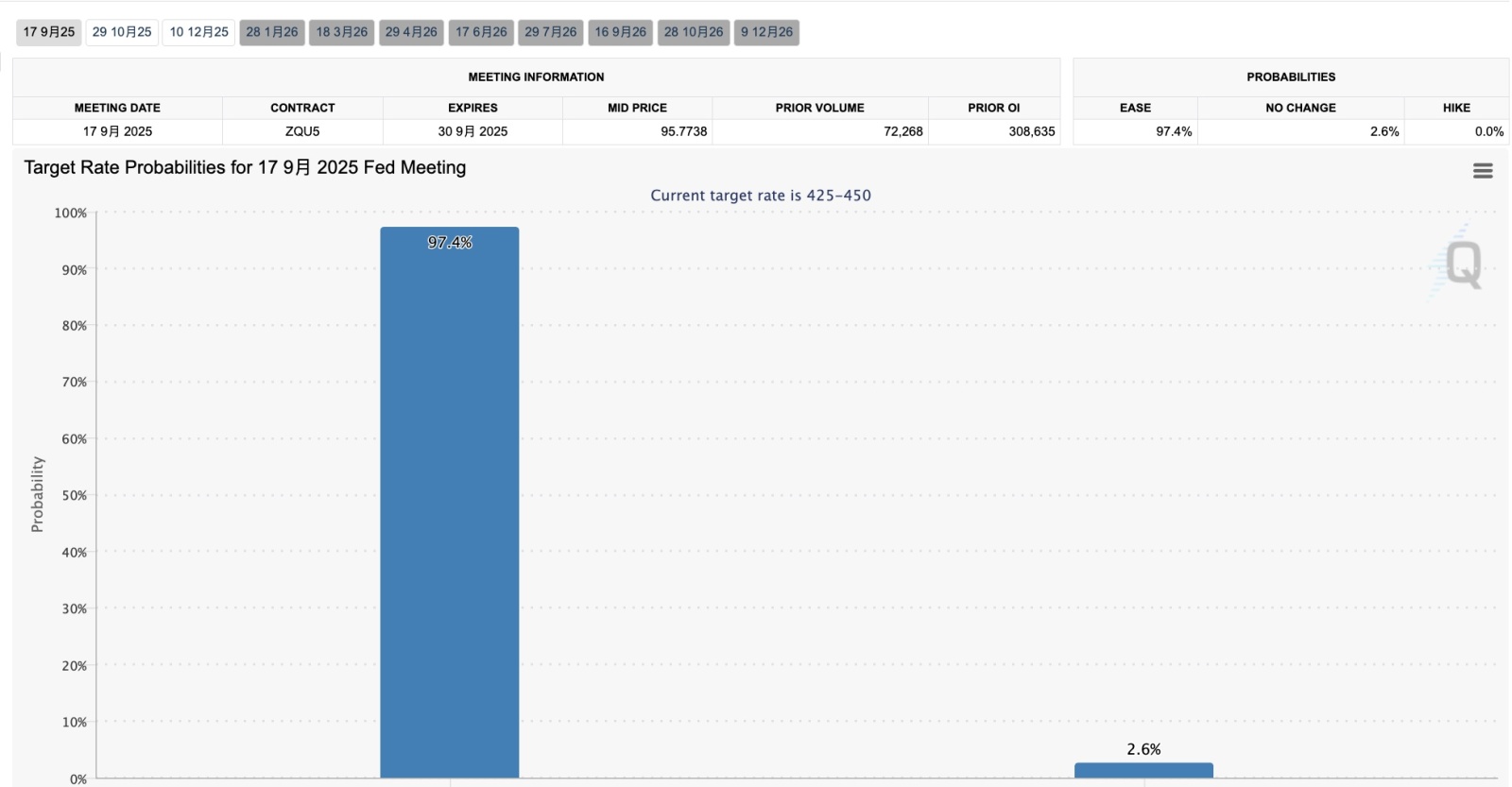Choose the 28 1月26 meeting tab

[272, 32]
